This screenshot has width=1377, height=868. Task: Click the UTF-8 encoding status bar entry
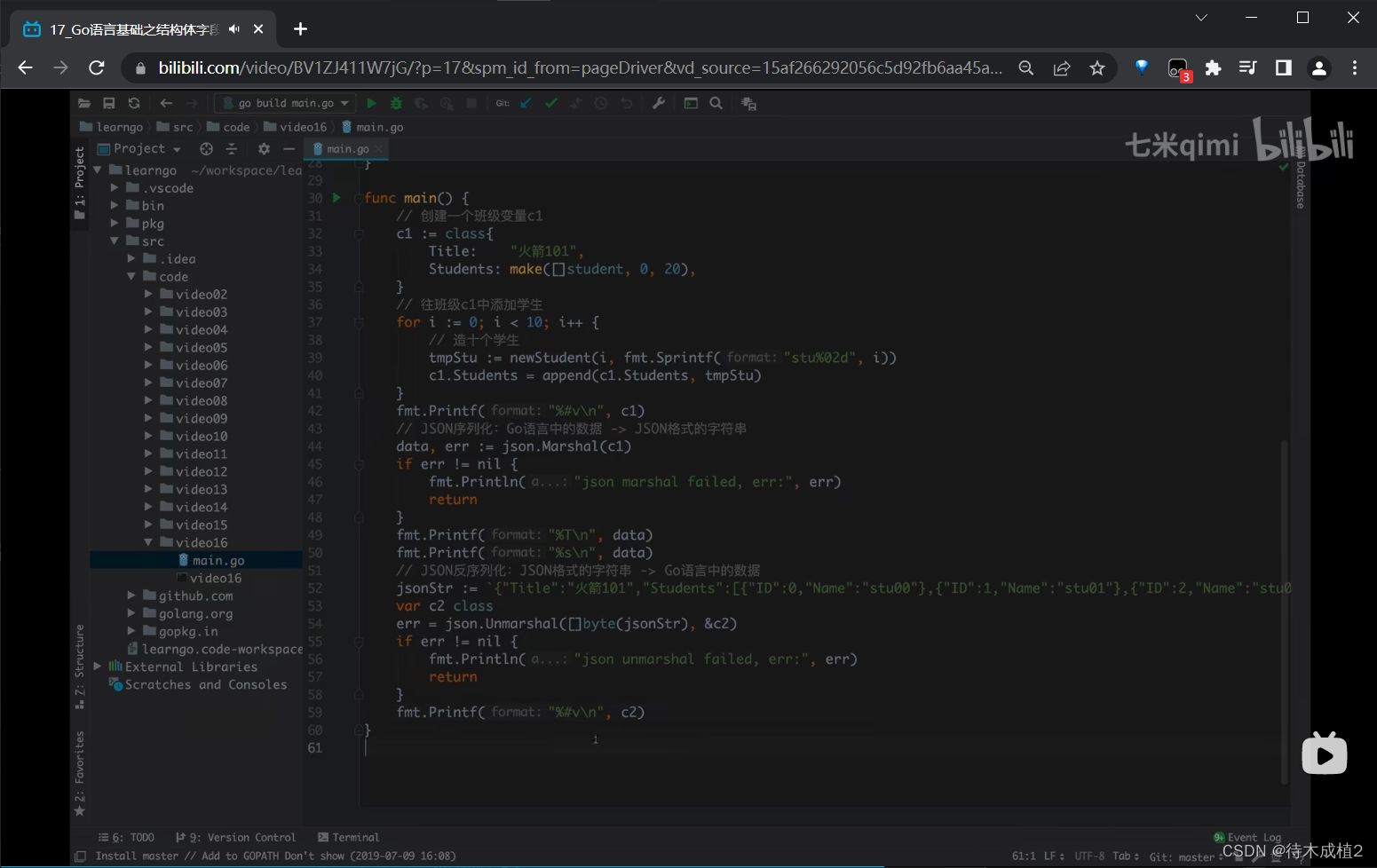click(1089, 856)
